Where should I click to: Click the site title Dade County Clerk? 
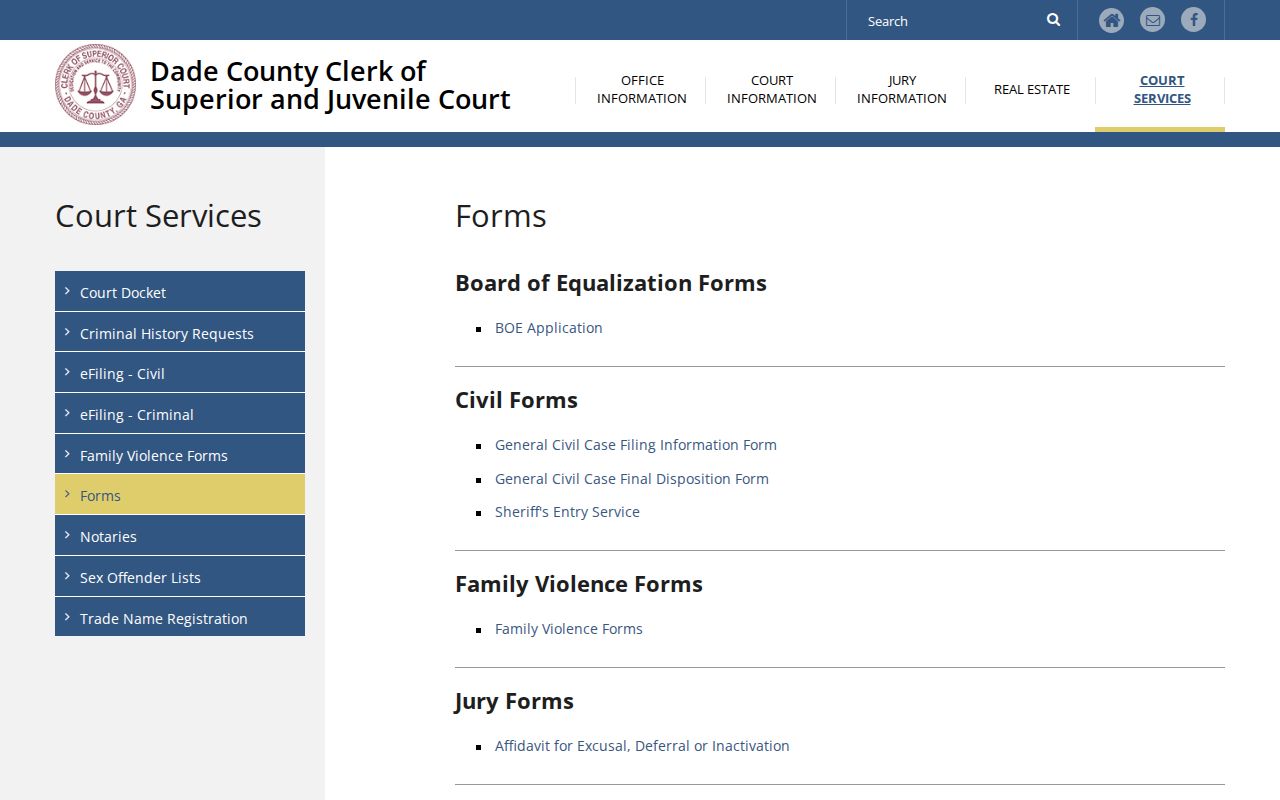pos(330,85)
